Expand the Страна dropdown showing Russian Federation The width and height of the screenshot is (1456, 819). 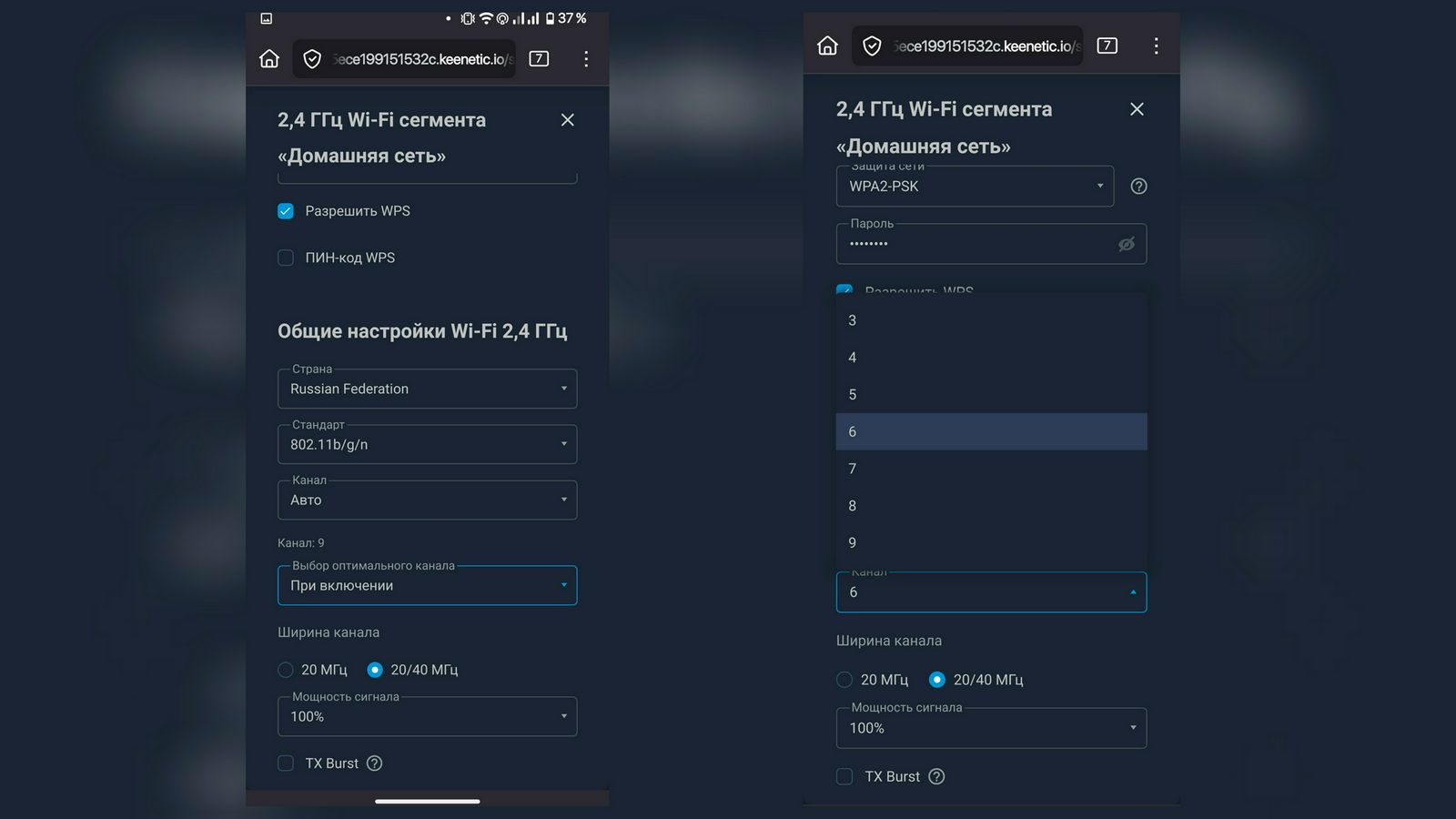[x=427, y=389]
